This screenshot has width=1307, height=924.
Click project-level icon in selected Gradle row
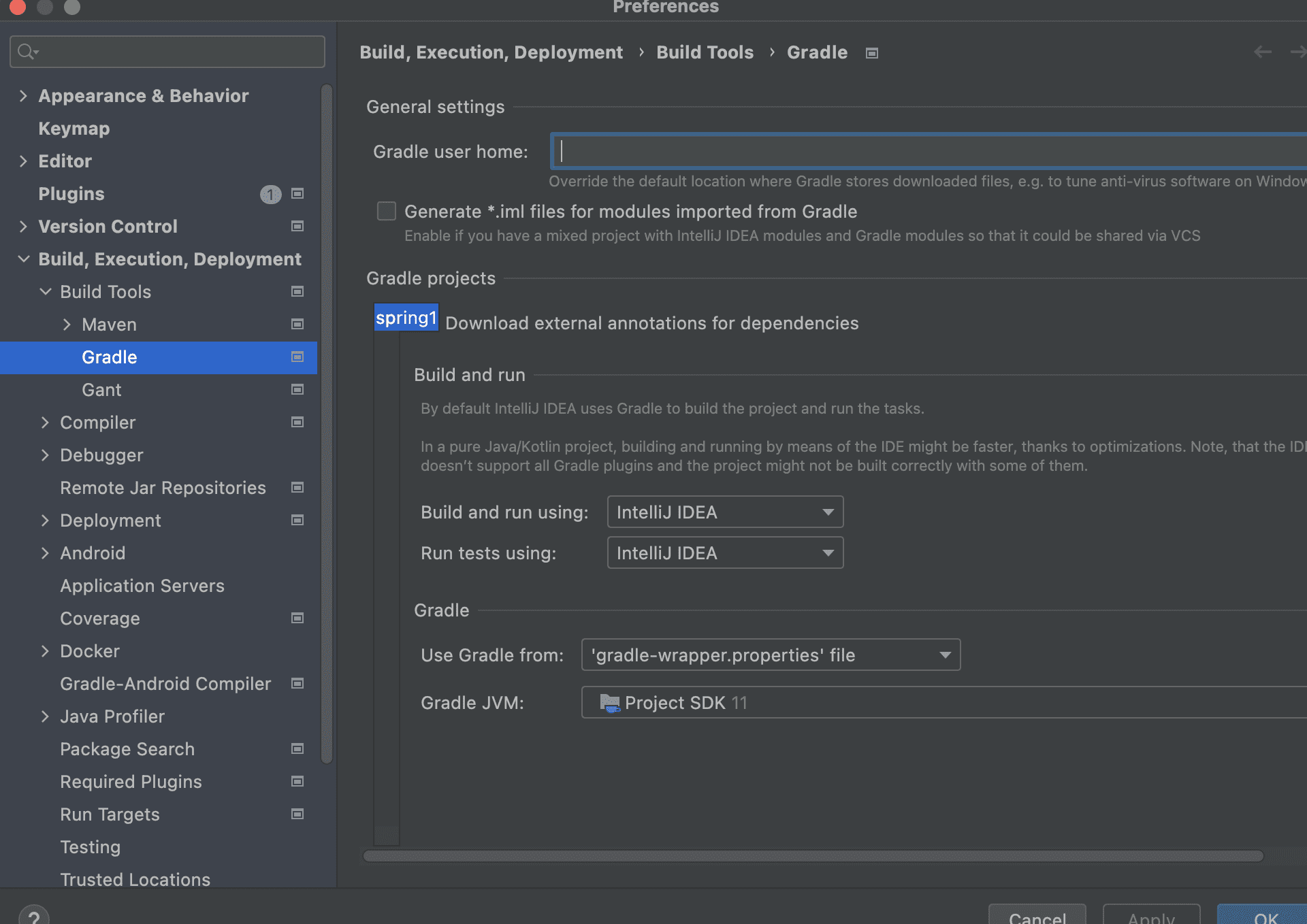tap(297, 357)
